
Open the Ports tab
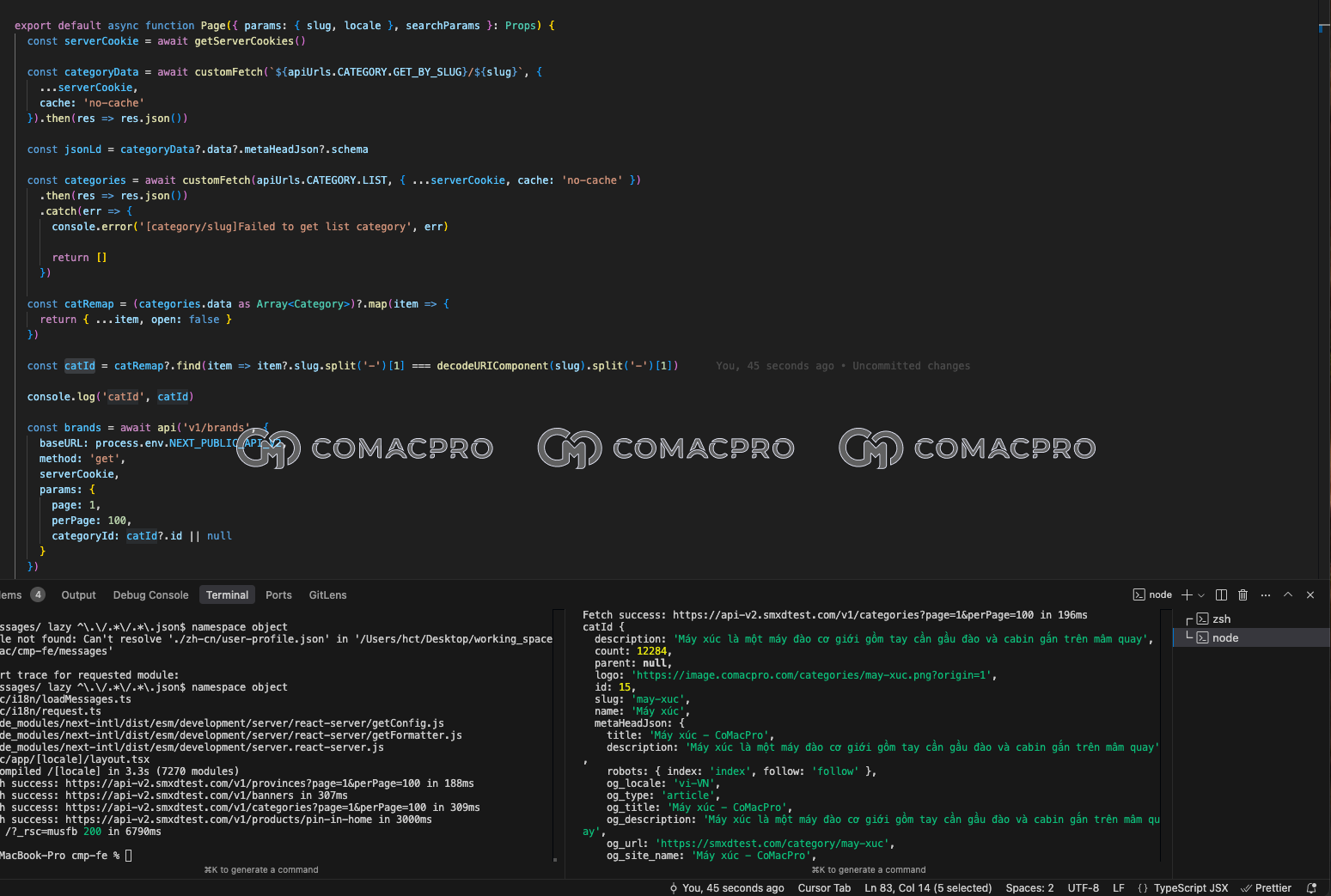click(278, 595)
